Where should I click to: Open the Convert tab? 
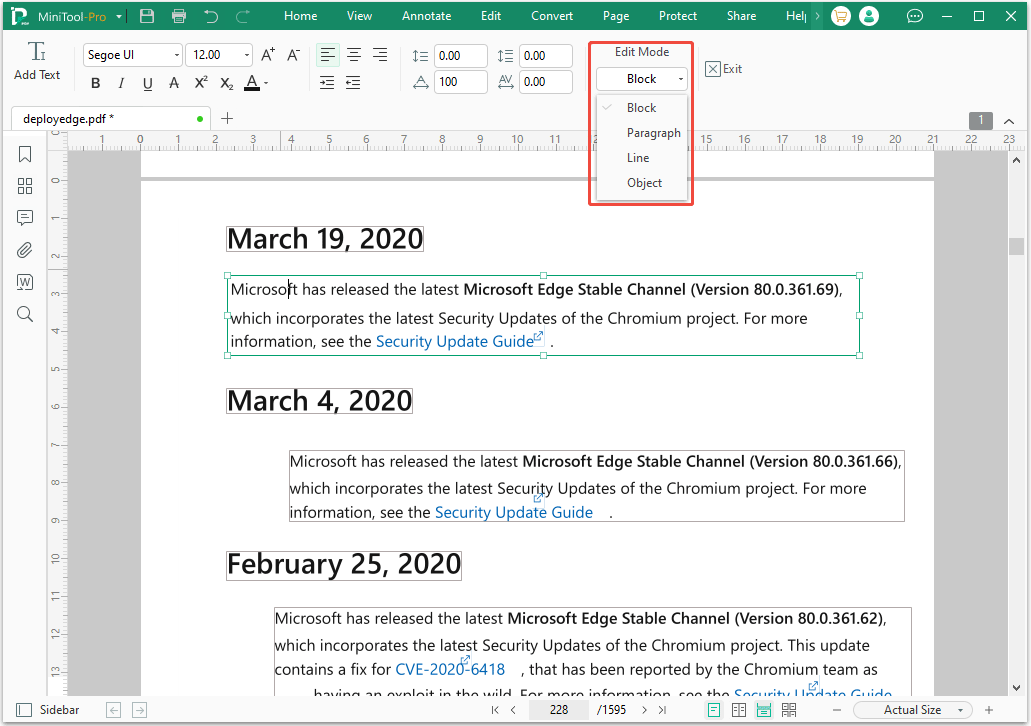point(552,16)
